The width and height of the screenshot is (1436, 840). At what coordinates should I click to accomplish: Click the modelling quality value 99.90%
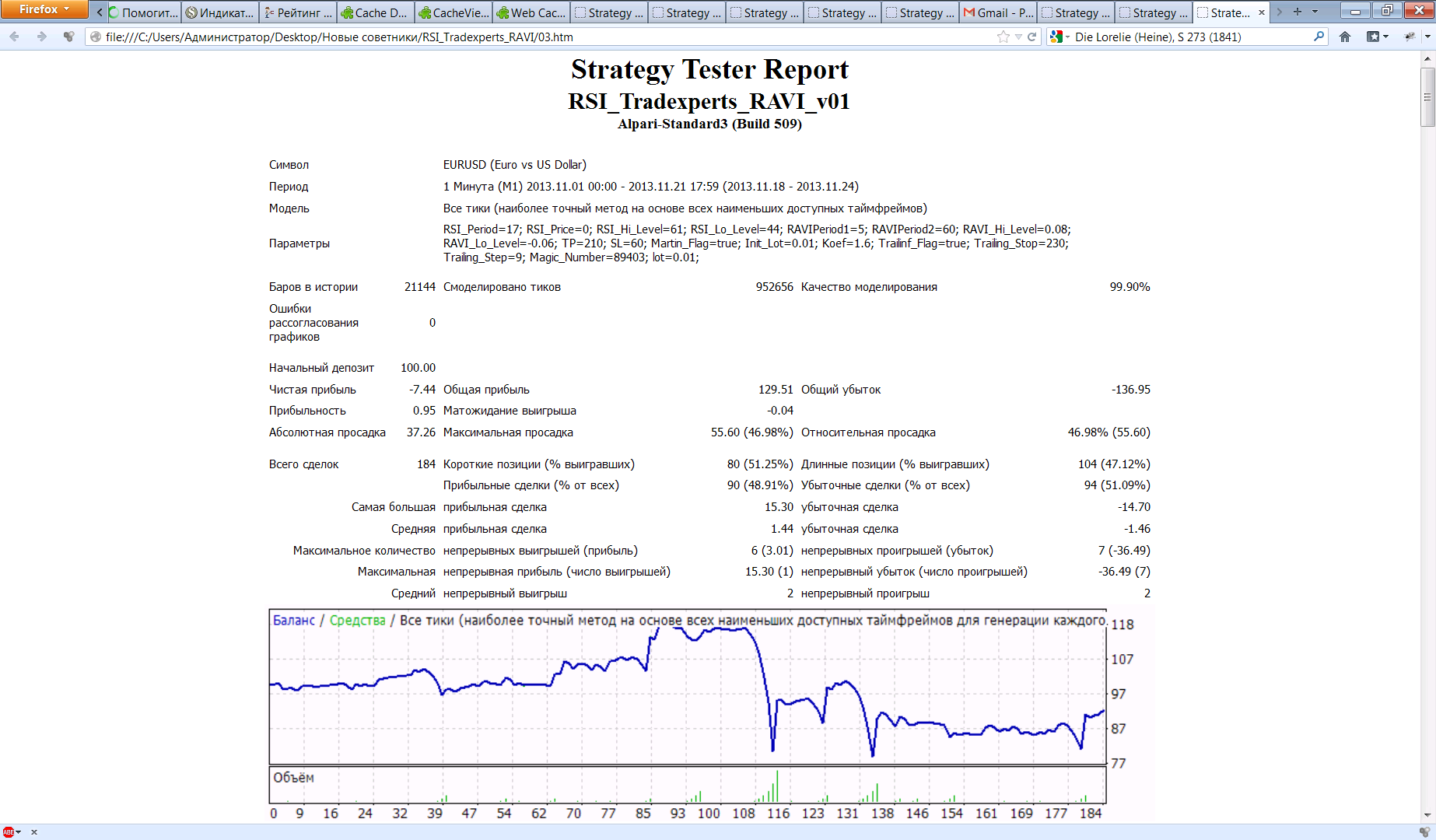point(1130,287)
